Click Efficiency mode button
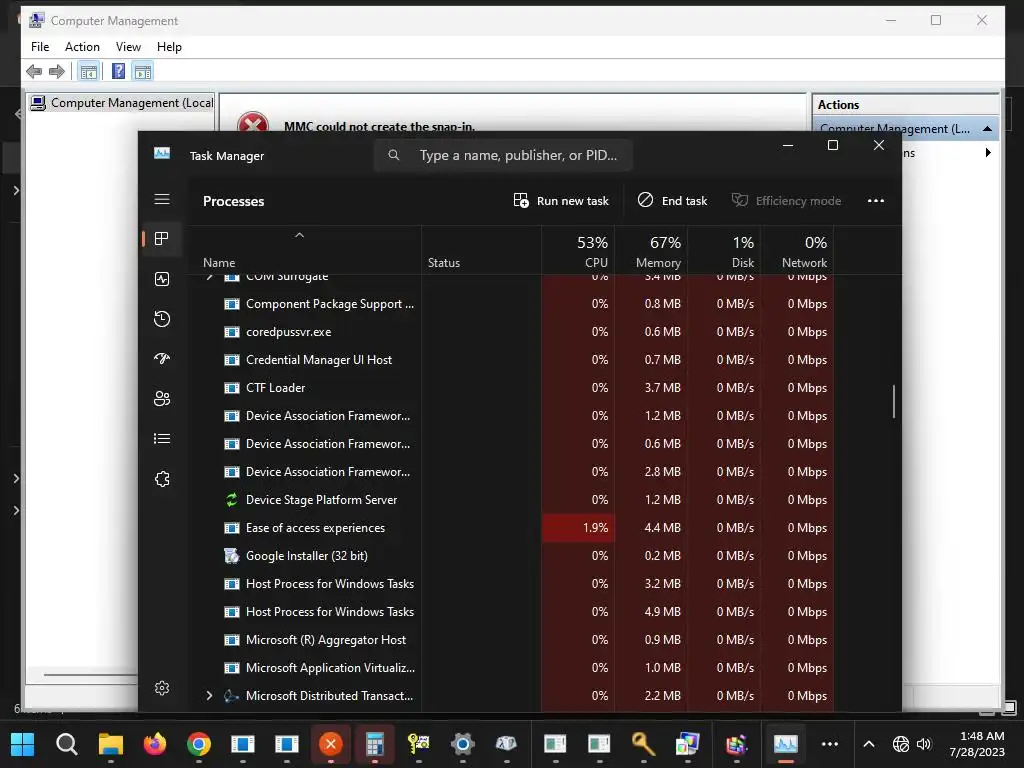Screen dimensions: 1024x768 point(786,200)
